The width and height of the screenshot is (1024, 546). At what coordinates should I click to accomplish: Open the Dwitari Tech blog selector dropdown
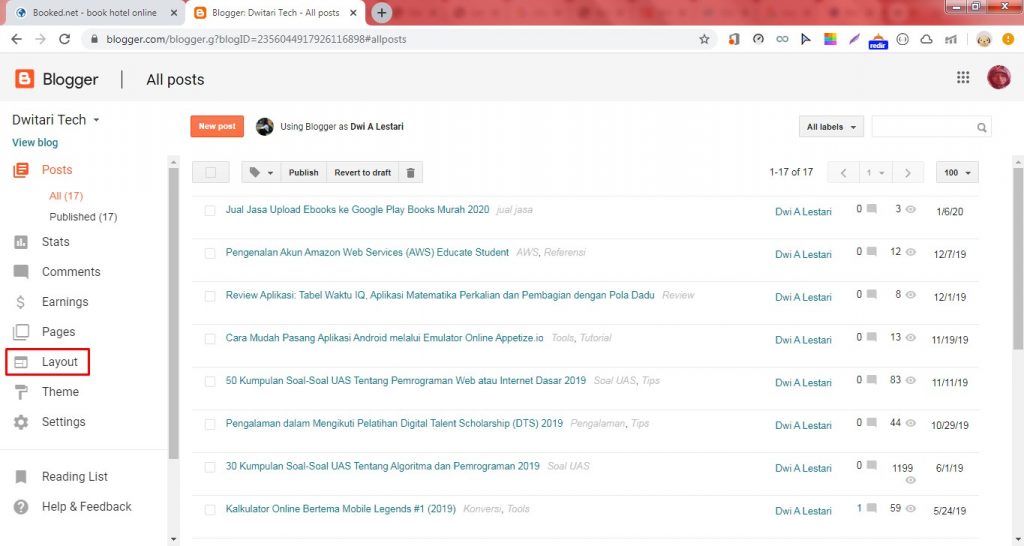tap(56, 120)
